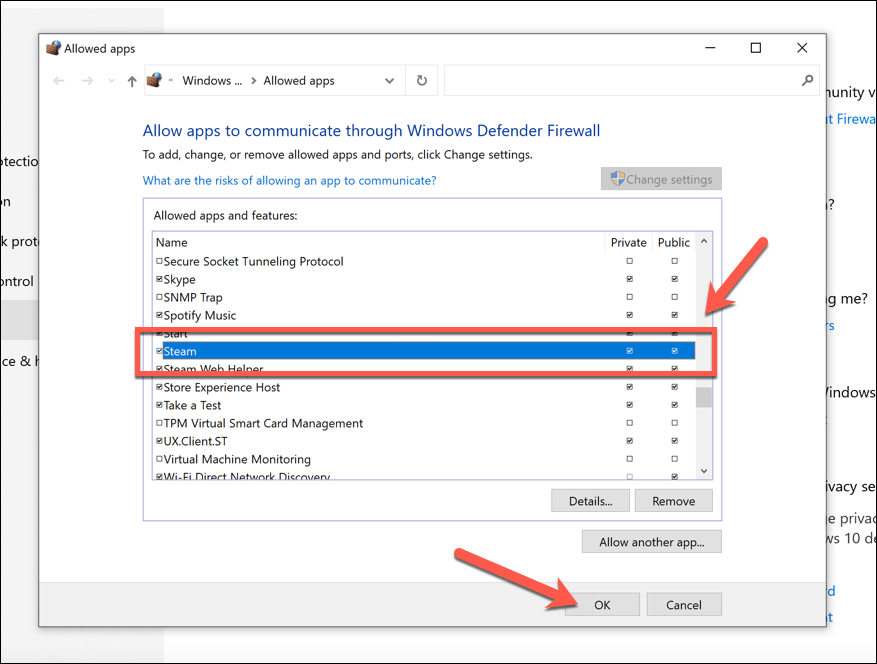Toggle the Skype app checkbox

point(159,280)
